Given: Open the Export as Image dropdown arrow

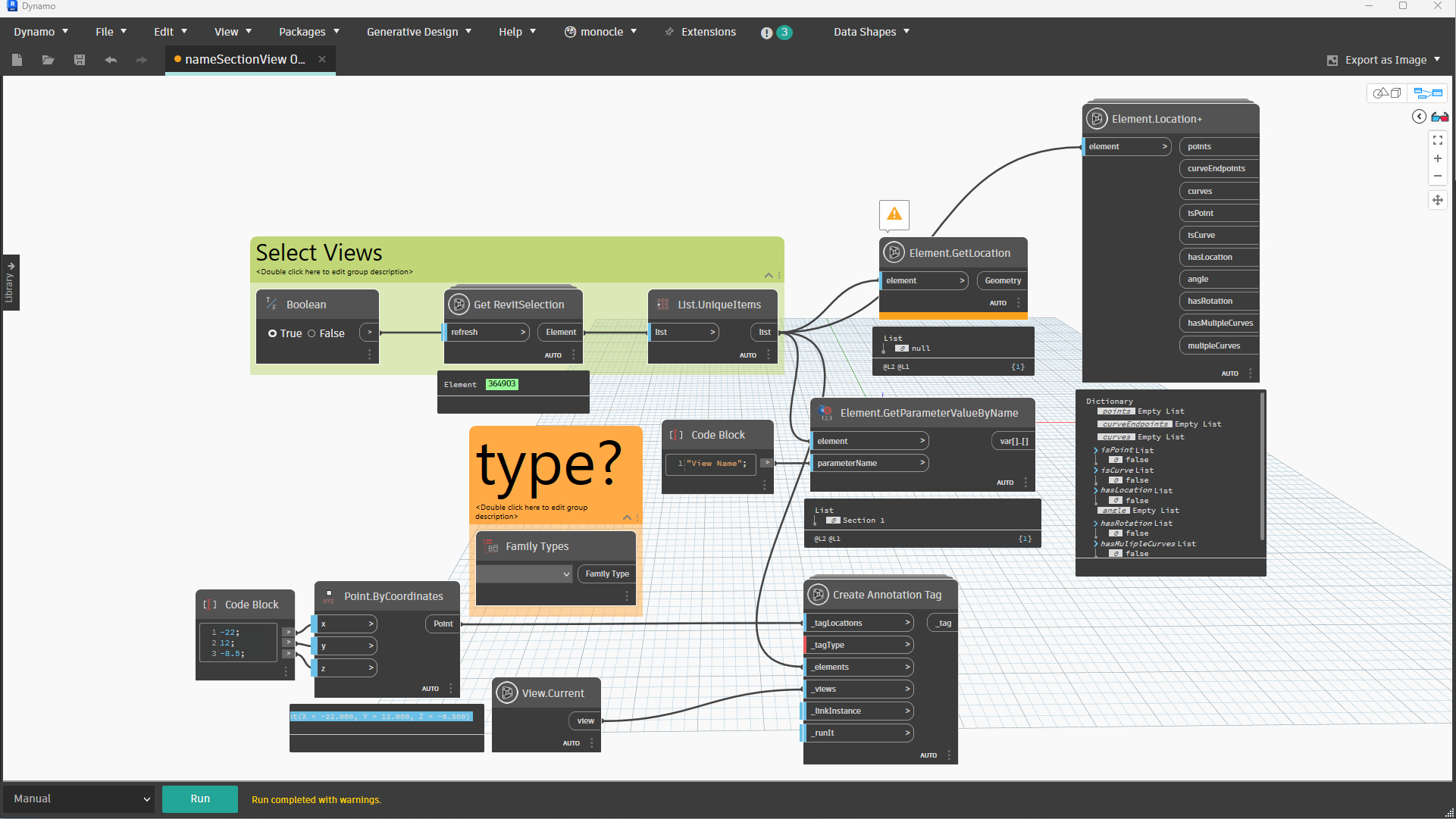Looking at the screenshot, I should (1438, 60).
